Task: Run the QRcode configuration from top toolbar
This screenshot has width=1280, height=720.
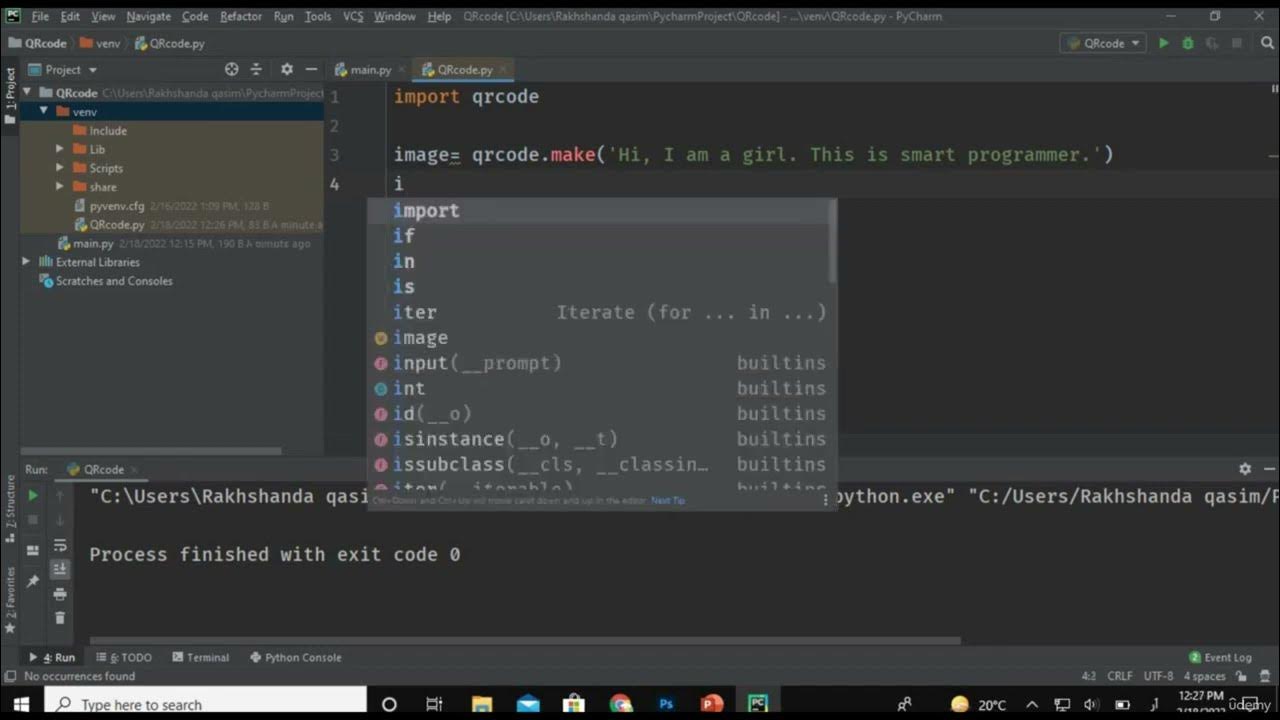Action: 1163,43
